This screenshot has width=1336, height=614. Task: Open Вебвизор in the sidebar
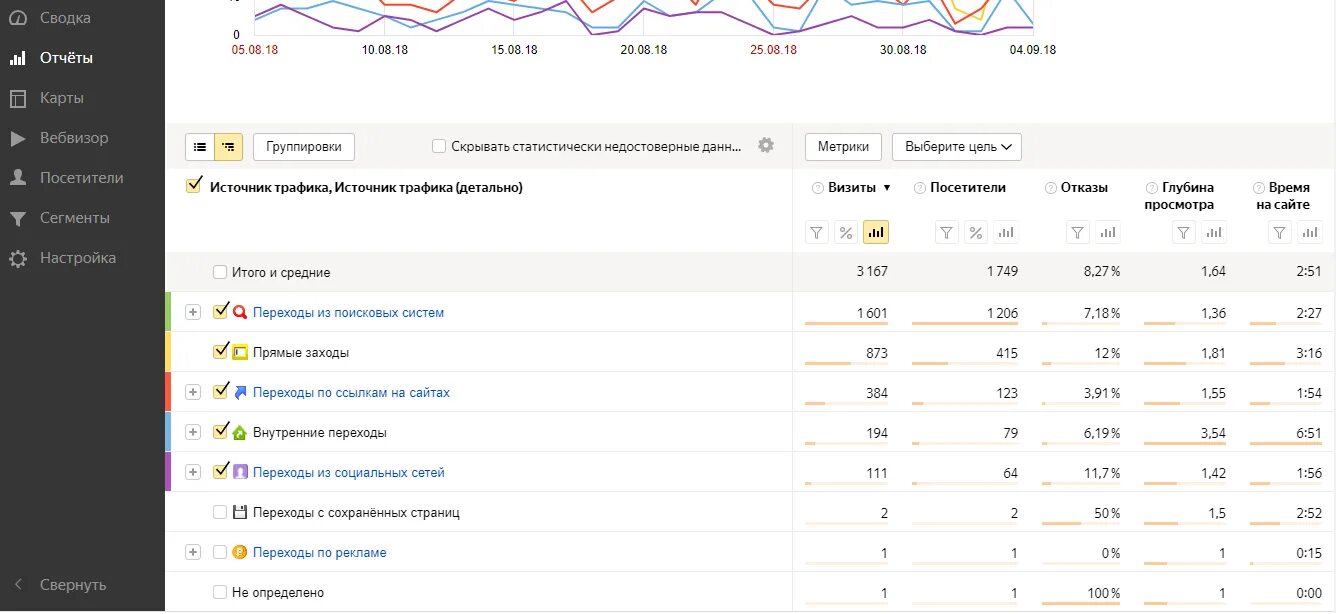[x=73, y=138]
